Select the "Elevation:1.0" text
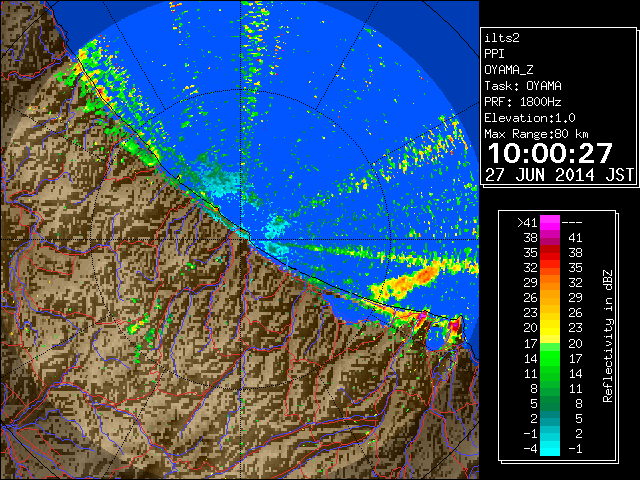Viewport: 640px width, 480px height. tap(530, 118)
